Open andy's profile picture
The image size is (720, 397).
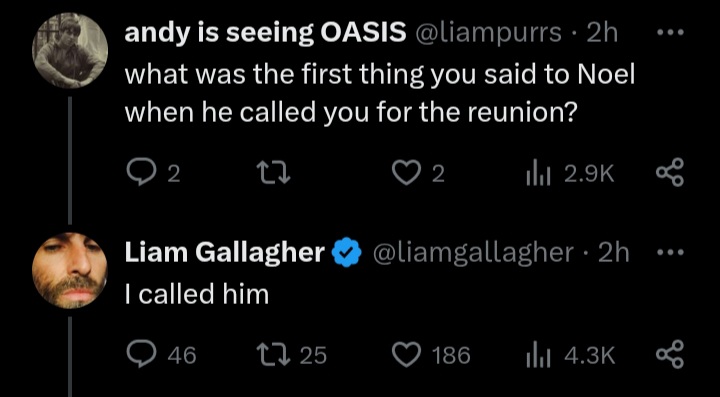70,50
